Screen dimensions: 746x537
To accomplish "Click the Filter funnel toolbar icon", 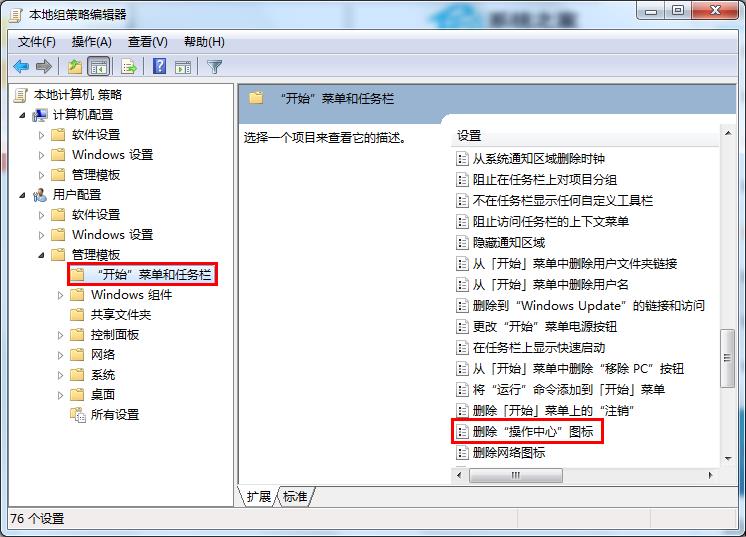I will pyautogui.click(x=215, y=67).
